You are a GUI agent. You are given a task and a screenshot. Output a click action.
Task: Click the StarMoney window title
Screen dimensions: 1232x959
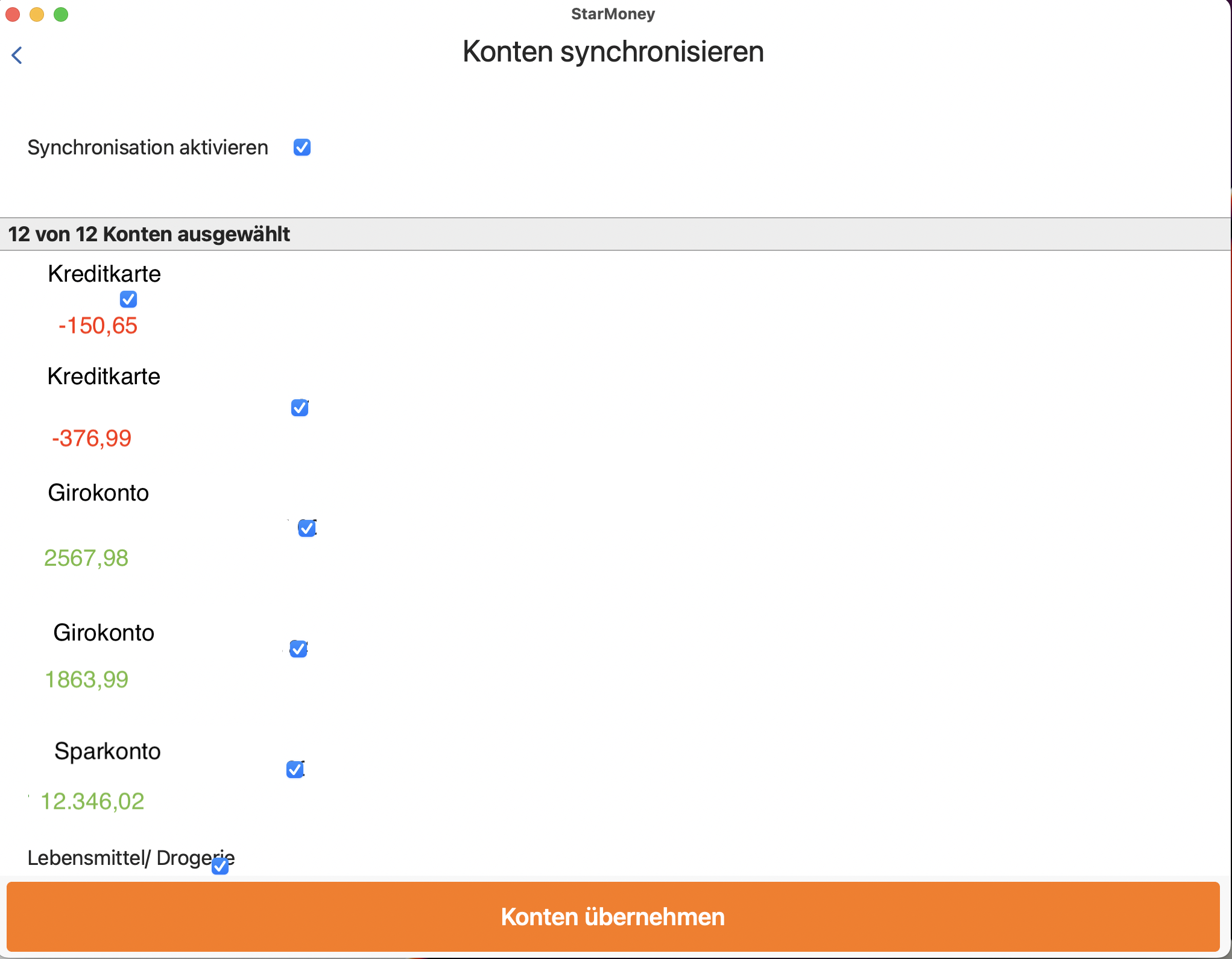pos(613,14)
